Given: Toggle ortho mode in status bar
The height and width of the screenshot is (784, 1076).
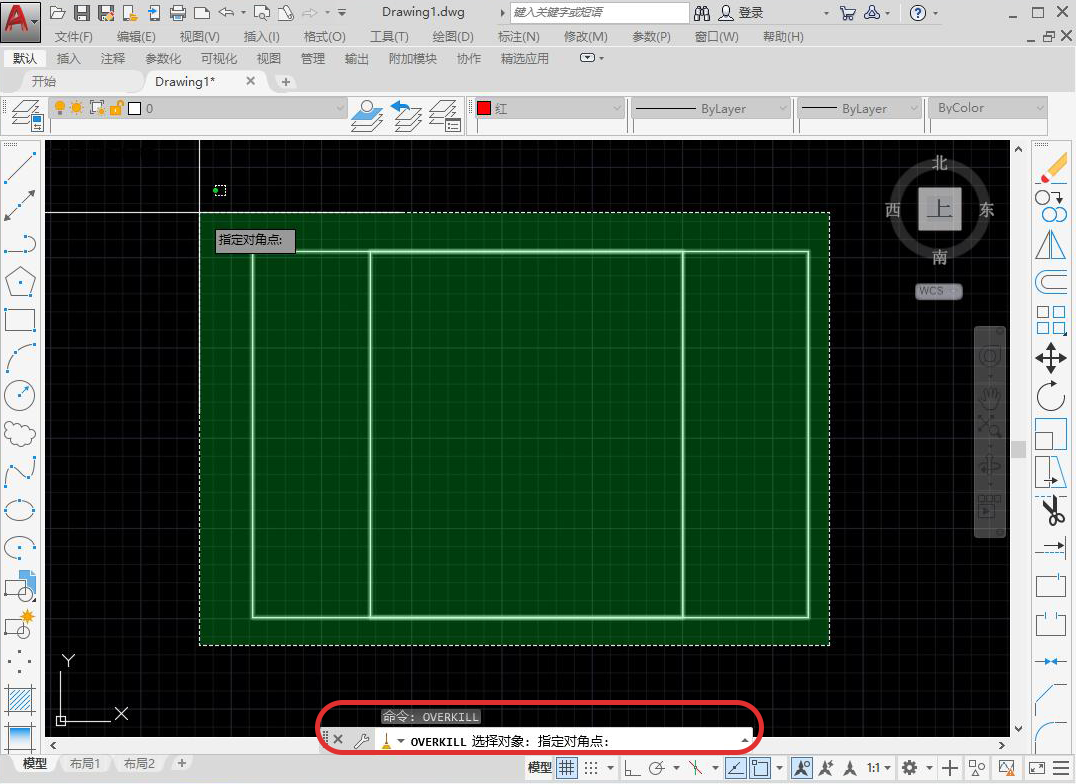Looking at the screenshot, I should 631,768.
